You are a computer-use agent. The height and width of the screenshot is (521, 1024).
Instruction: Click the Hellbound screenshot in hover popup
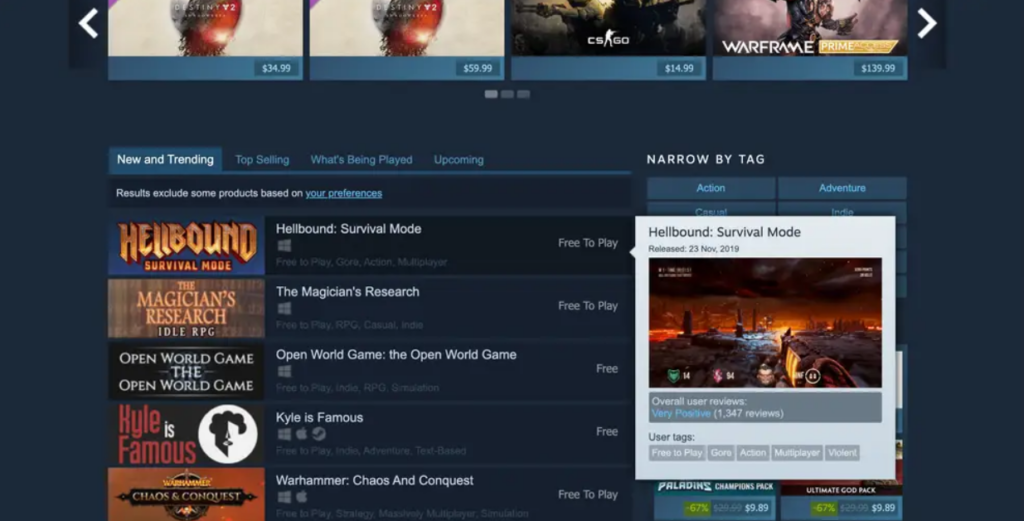[x=765, y=323]
